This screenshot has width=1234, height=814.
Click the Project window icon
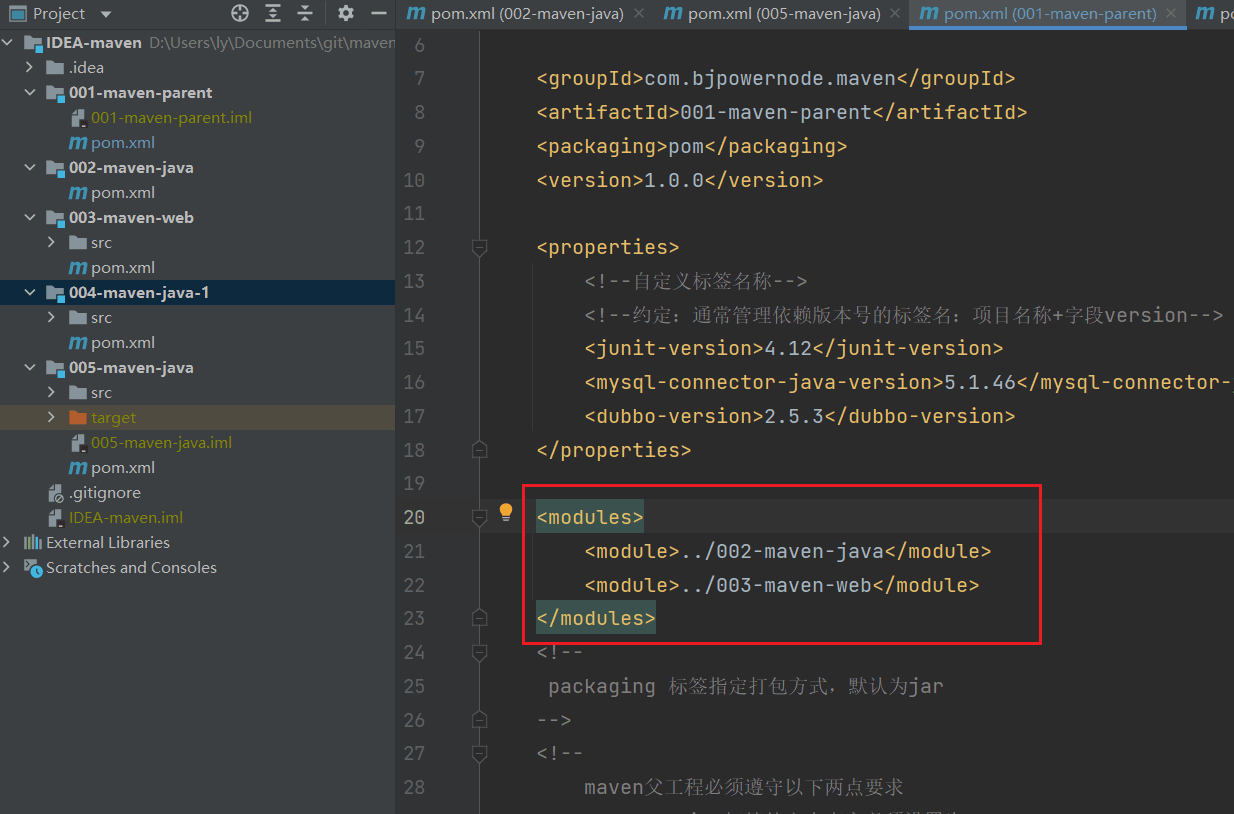pyautogui.click(x=17, y=14)
